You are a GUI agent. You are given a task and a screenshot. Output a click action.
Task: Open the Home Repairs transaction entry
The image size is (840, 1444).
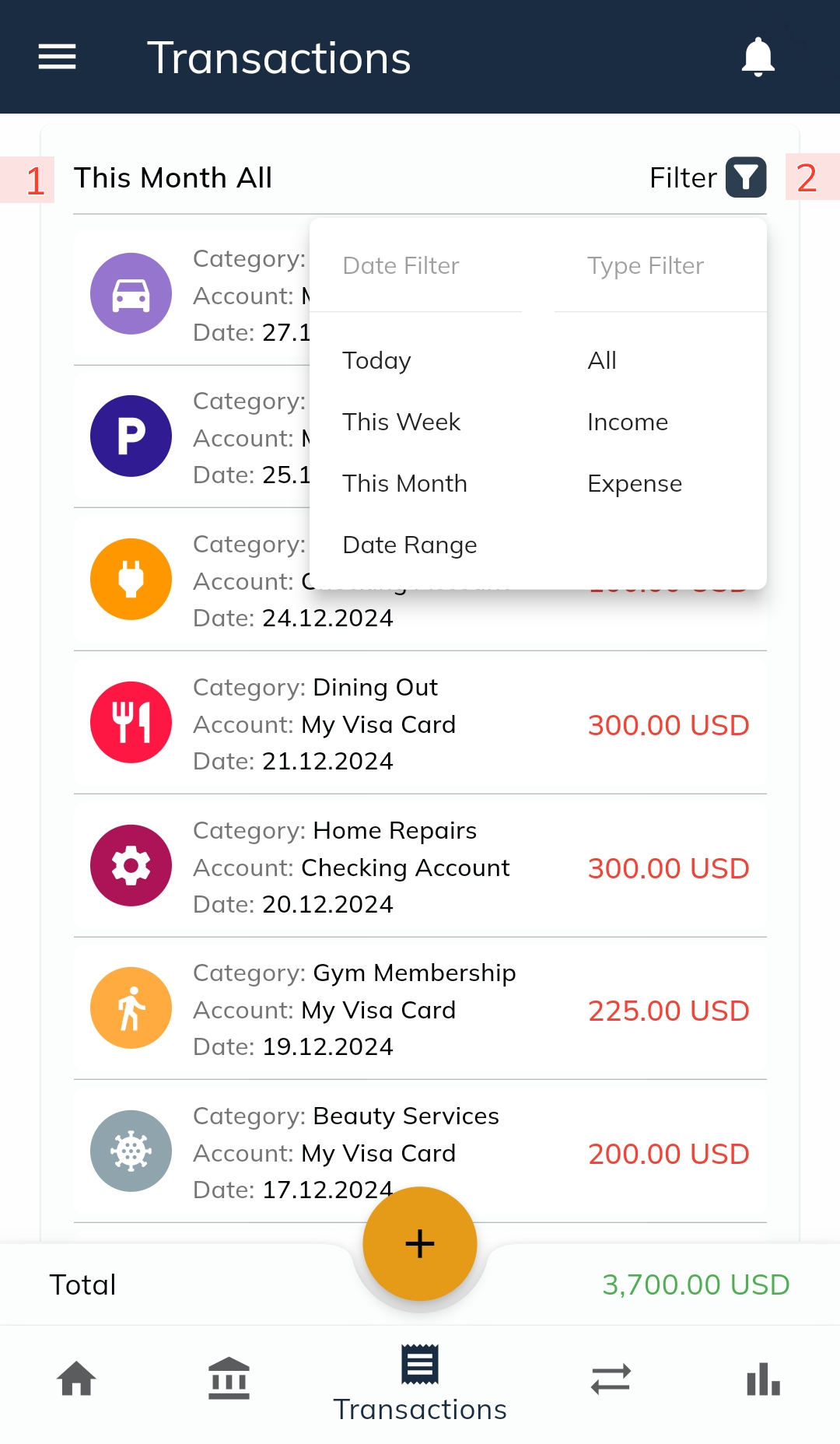tap(420, 866)
